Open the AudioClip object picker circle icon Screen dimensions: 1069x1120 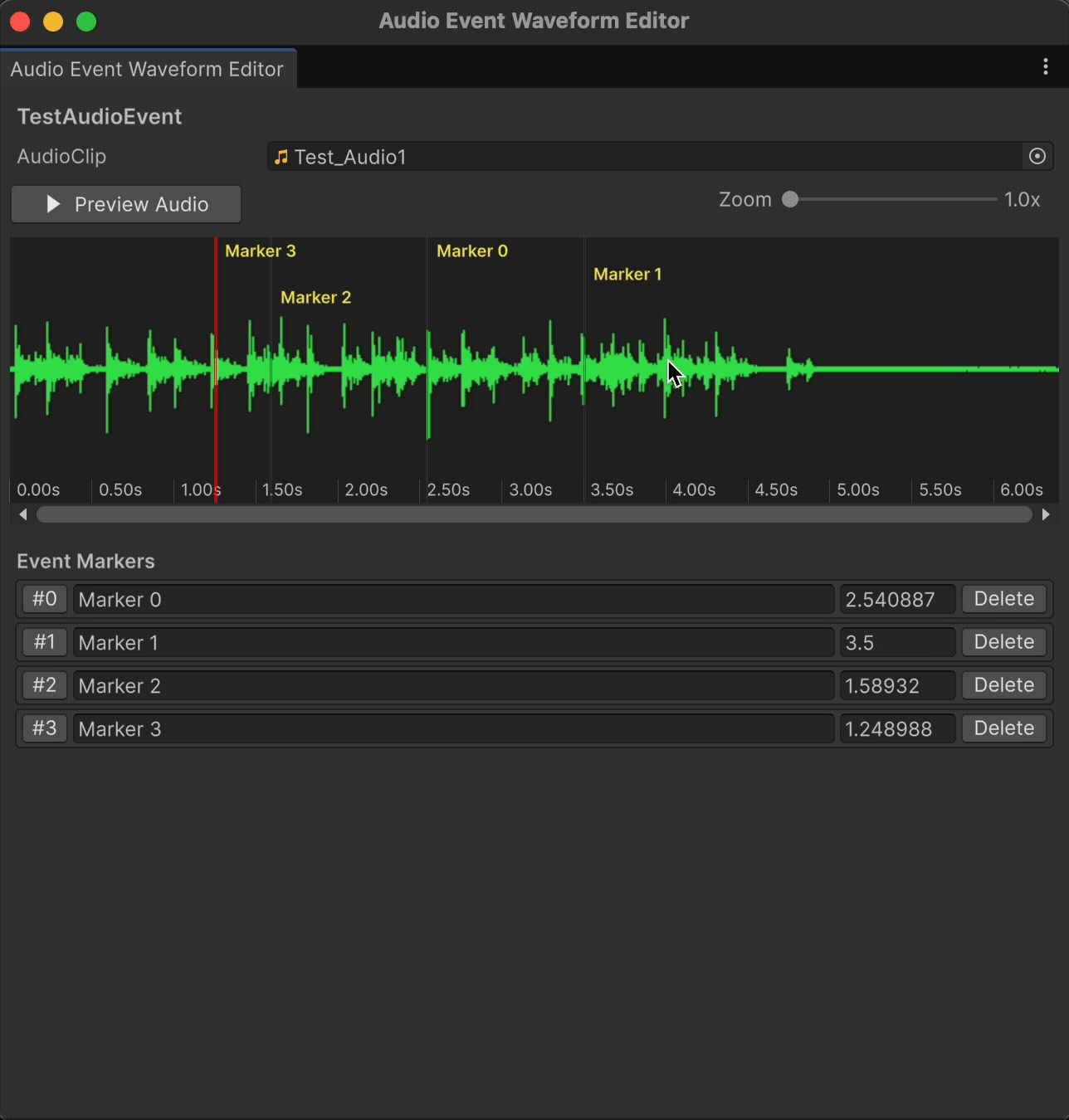[1037, 156]
